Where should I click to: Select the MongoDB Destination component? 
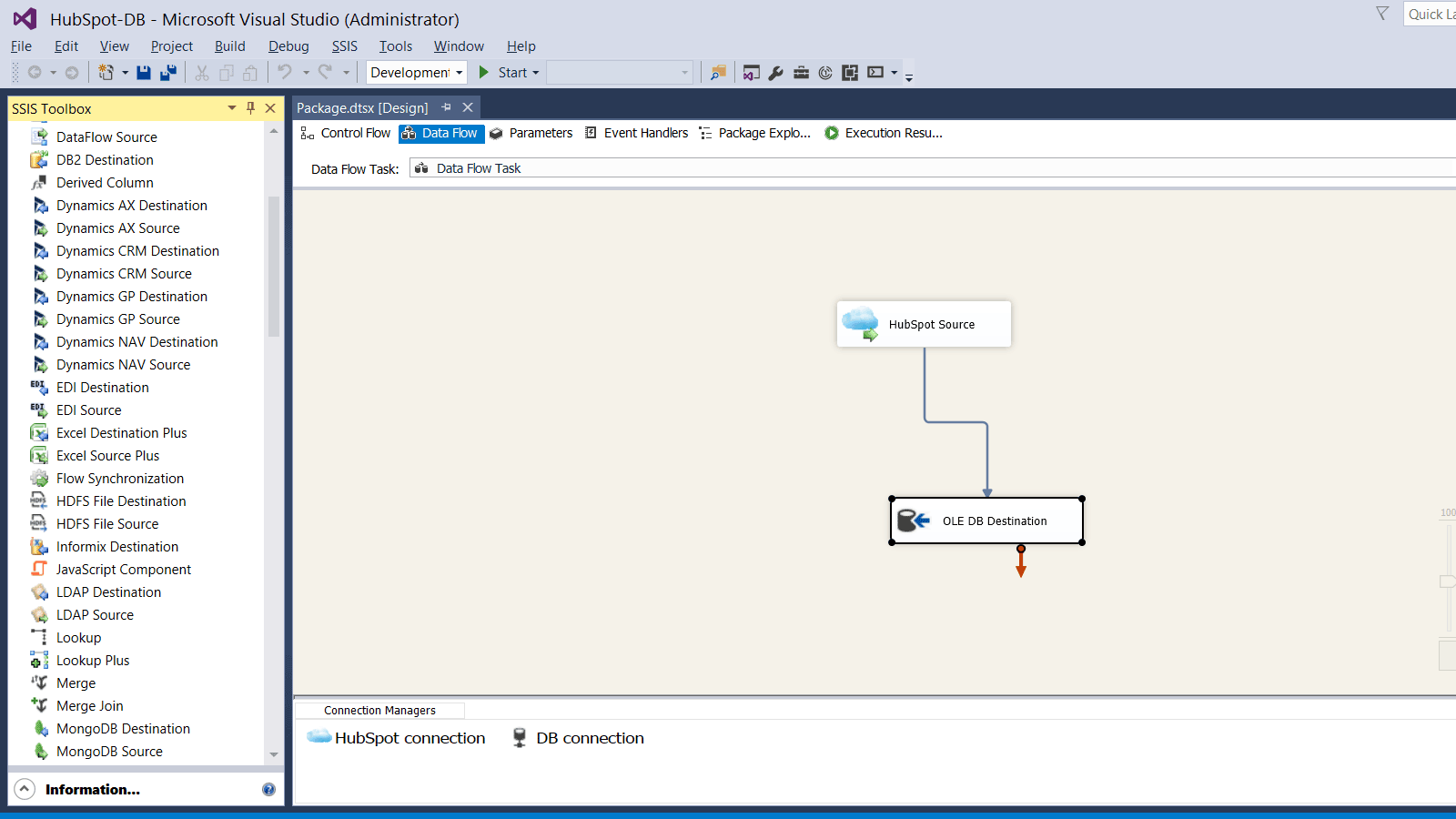123,728
